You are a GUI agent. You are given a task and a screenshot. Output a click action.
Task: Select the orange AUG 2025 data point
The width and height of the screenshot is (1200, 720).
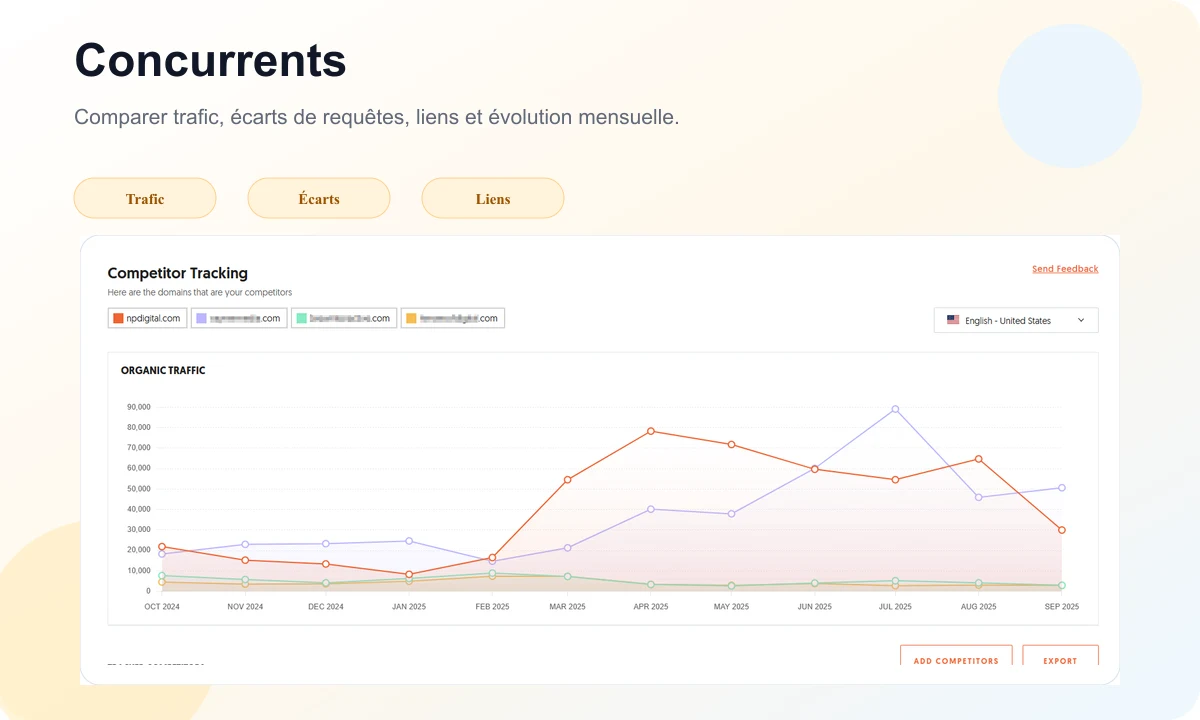coord(978,459)
